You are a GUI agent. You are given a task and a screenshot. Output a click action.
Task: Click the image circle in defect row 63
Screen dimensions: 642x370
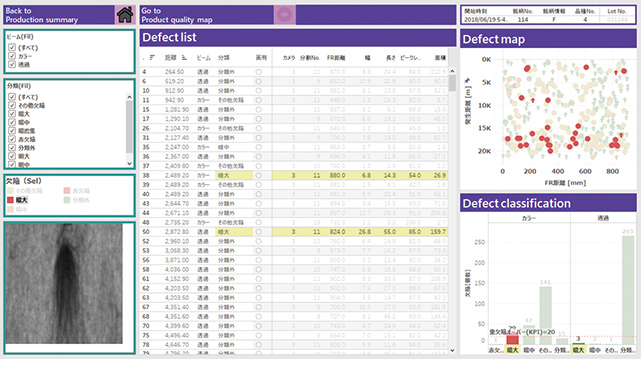point(258,298)
